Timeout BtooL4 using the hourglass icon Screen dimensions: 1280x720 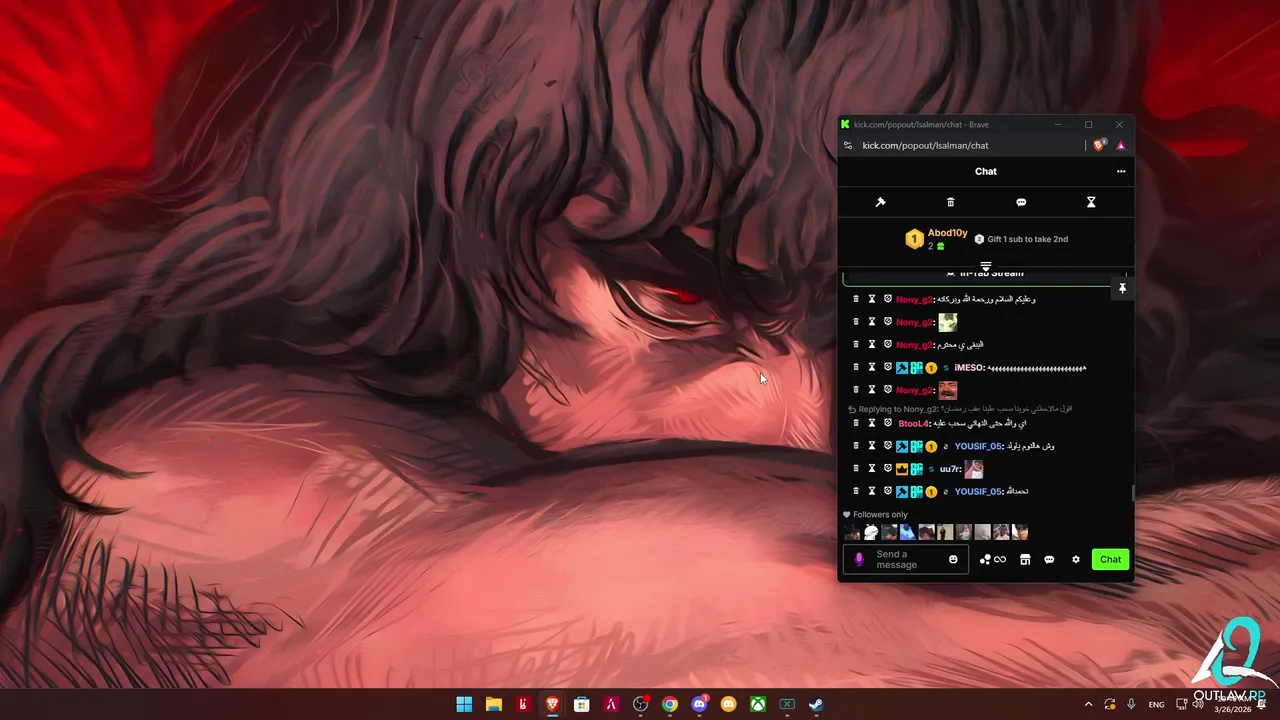(872, 423)
